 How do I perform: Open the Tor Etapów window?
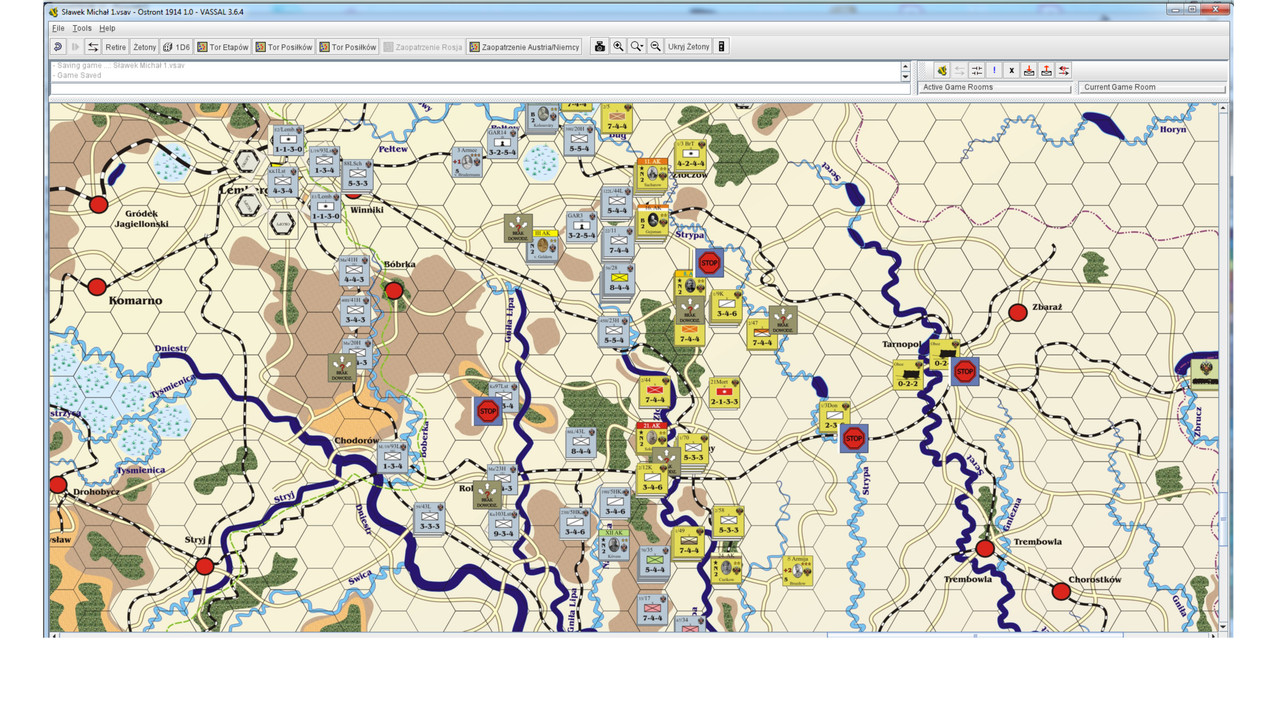(223, 47)
